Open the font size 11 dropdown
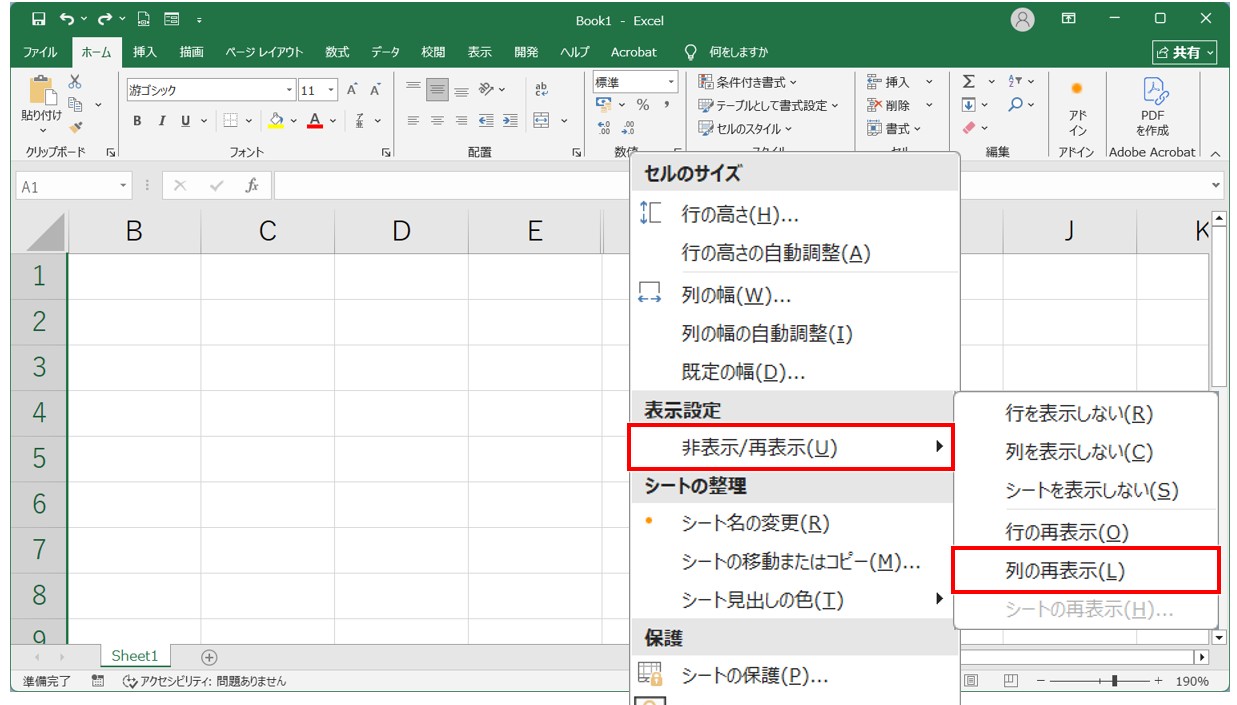This screenshot has width=1237, height=705. point(332,90)
